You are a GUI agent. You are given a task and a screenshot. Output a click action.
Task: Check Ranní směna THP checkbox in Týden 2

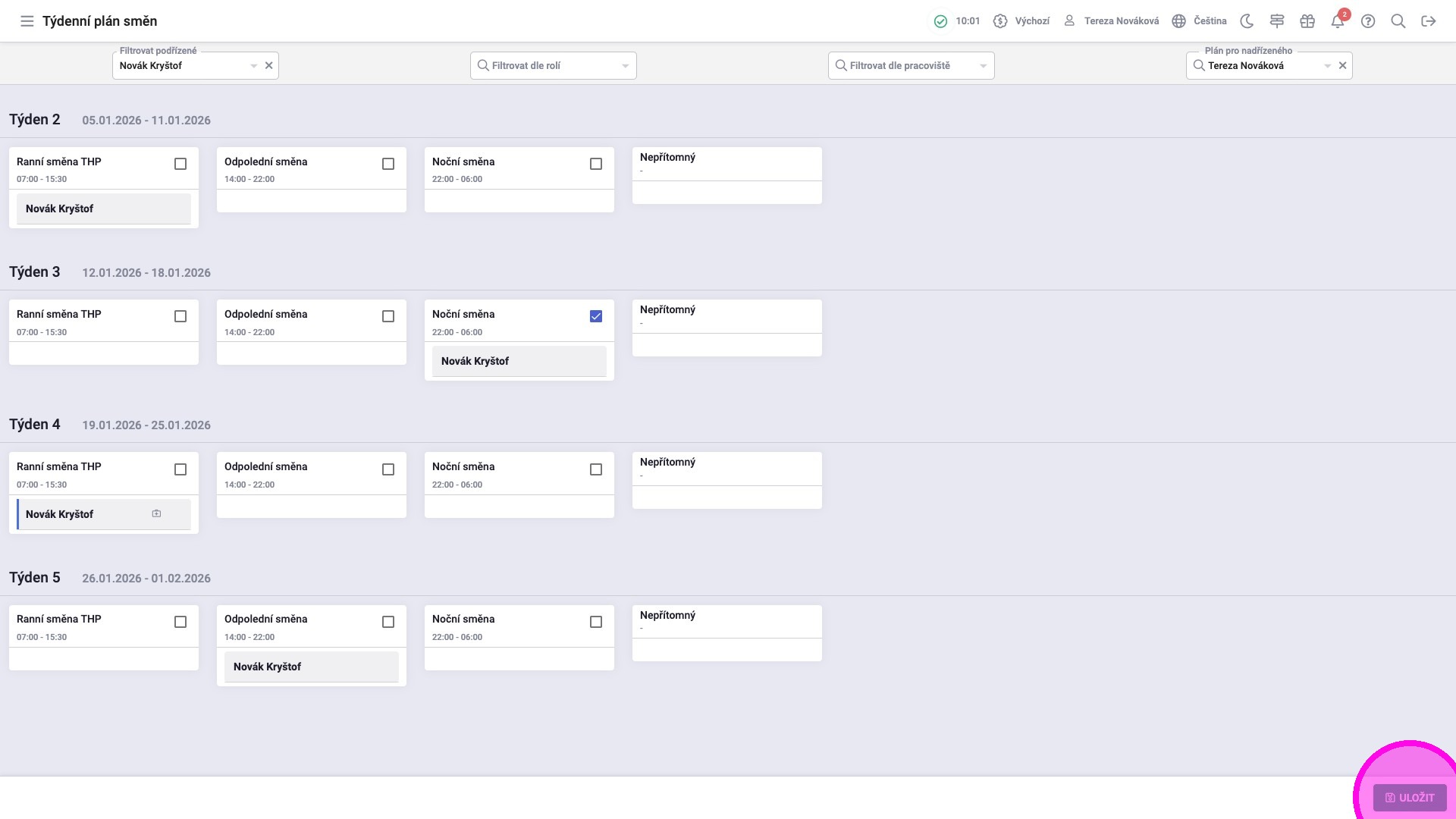pos(180,164)
